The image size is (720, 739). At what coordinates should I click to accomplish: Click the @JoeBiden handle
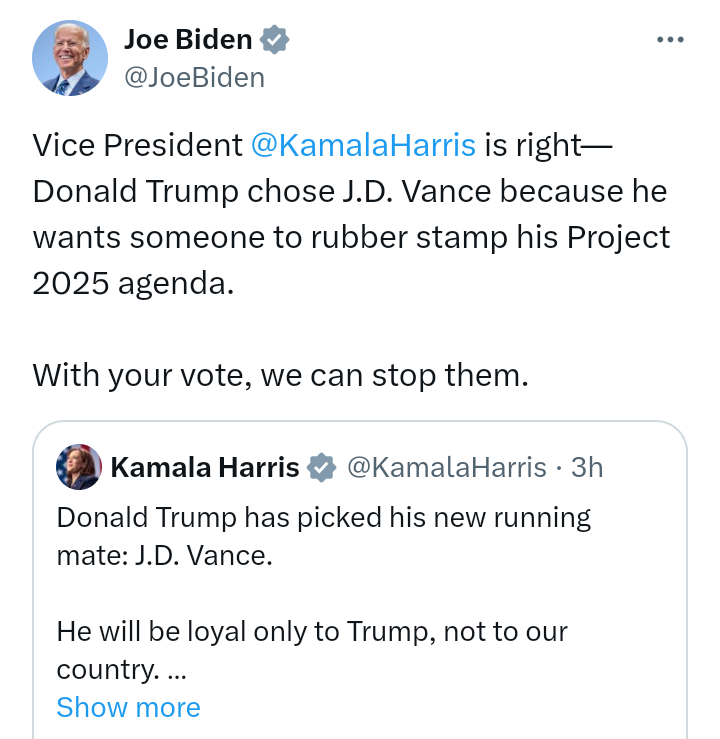tap(194, 77)
